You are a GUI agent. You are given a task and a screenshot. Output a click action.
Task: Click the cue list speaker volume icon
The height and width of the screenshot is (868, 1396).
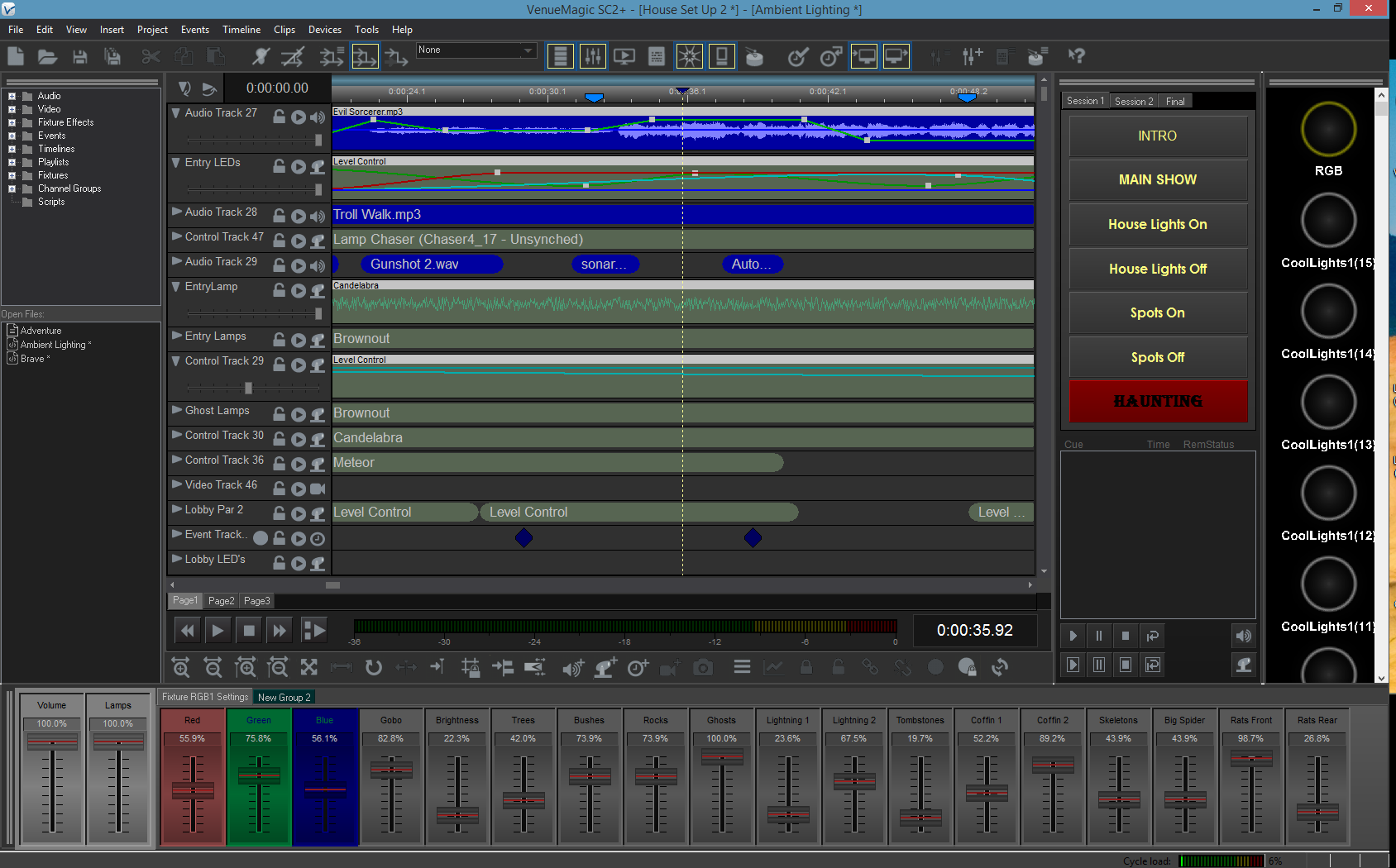point(1243,636)
